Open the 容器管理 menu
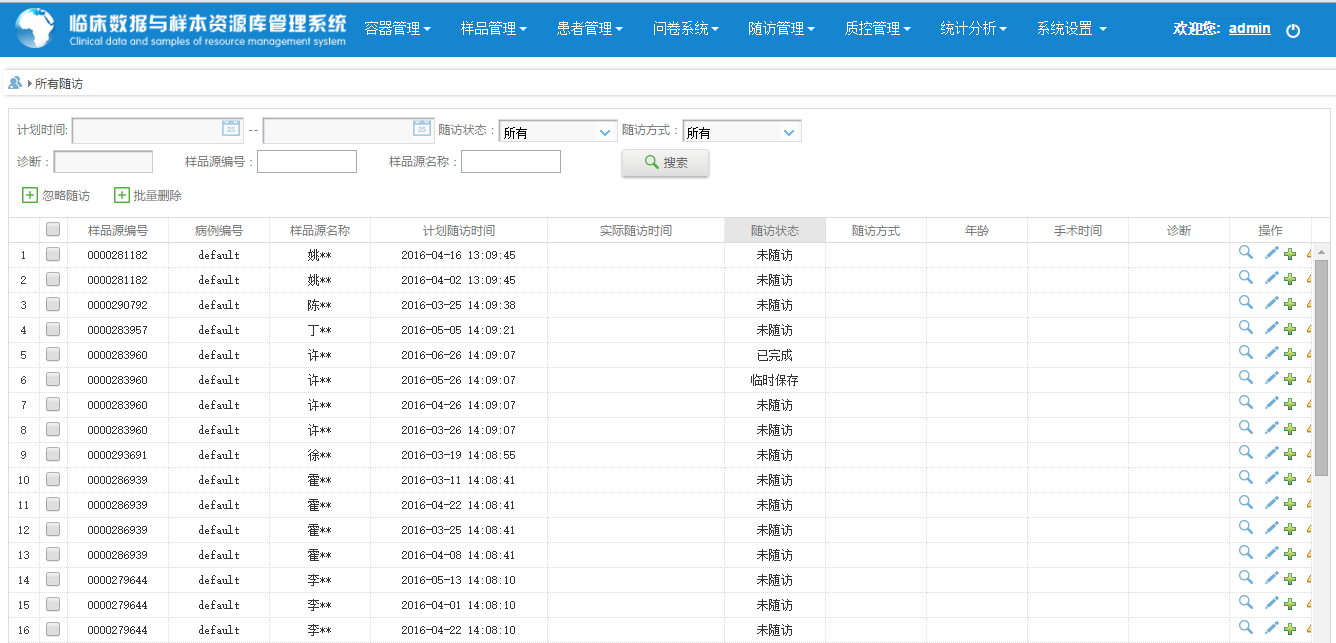Screen dimensions: 1336x643 (x=397, y=29)
